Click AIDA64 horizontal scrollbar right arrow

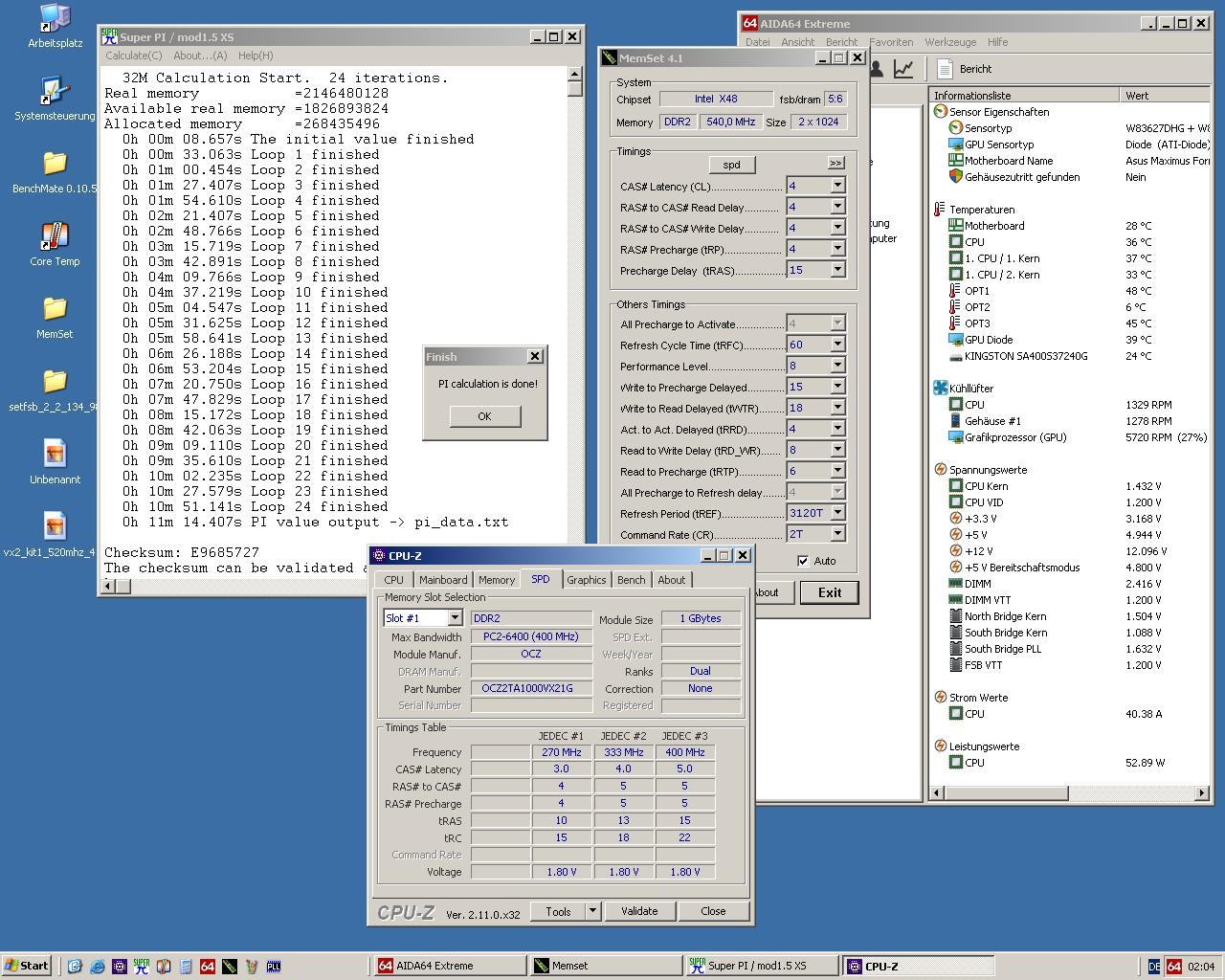(x=1202, y=792)
